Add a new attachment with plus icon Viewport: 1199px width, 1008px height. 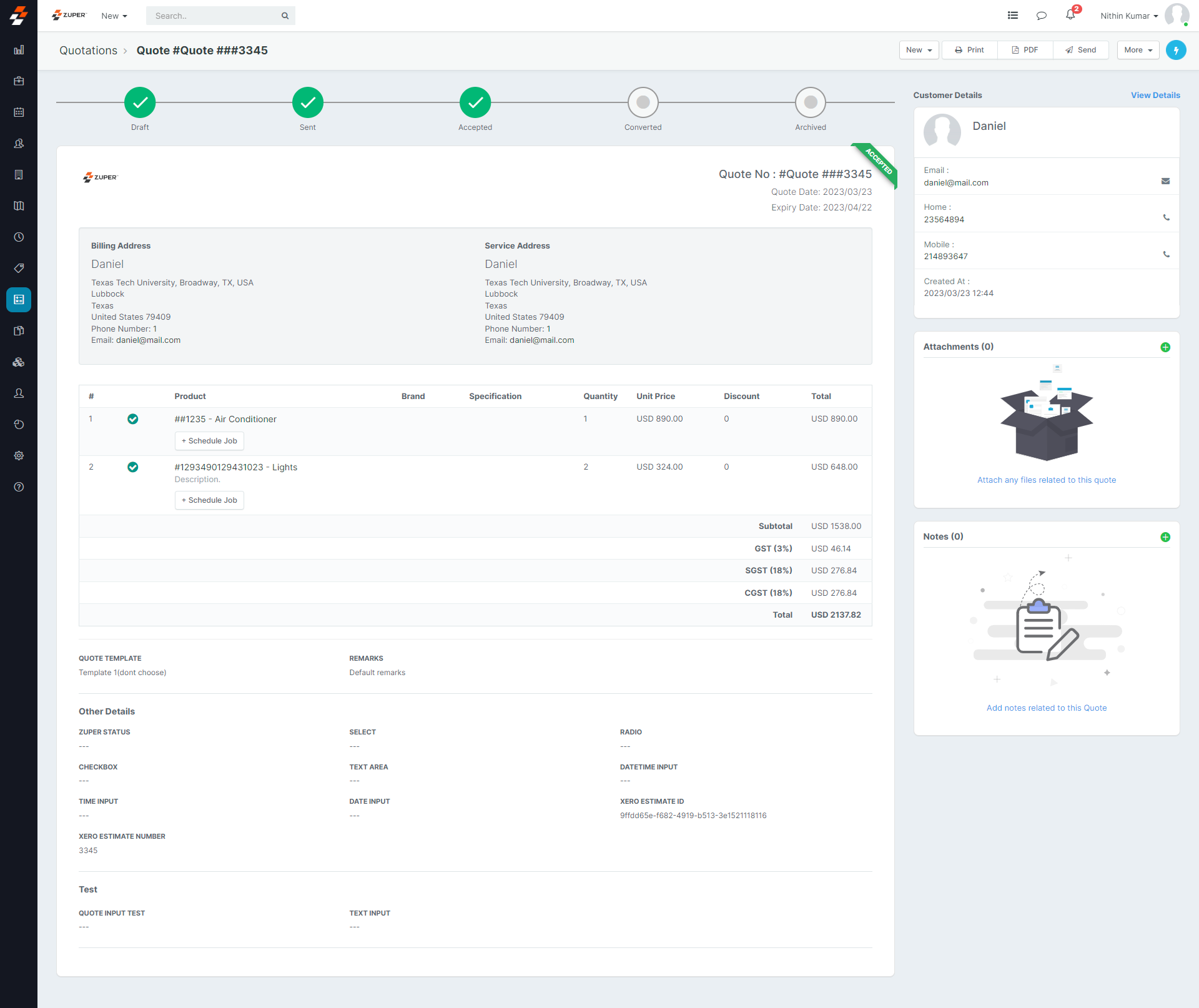[1165, 347]
